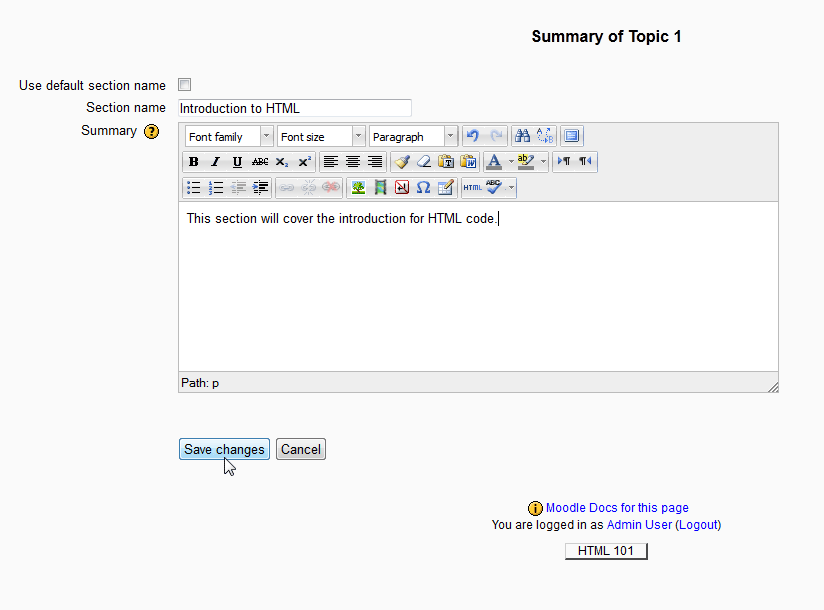Screen dimensions: 824x610
Task: Click the Section name text field
Action: pyautogui.click(x=294, y=108)
